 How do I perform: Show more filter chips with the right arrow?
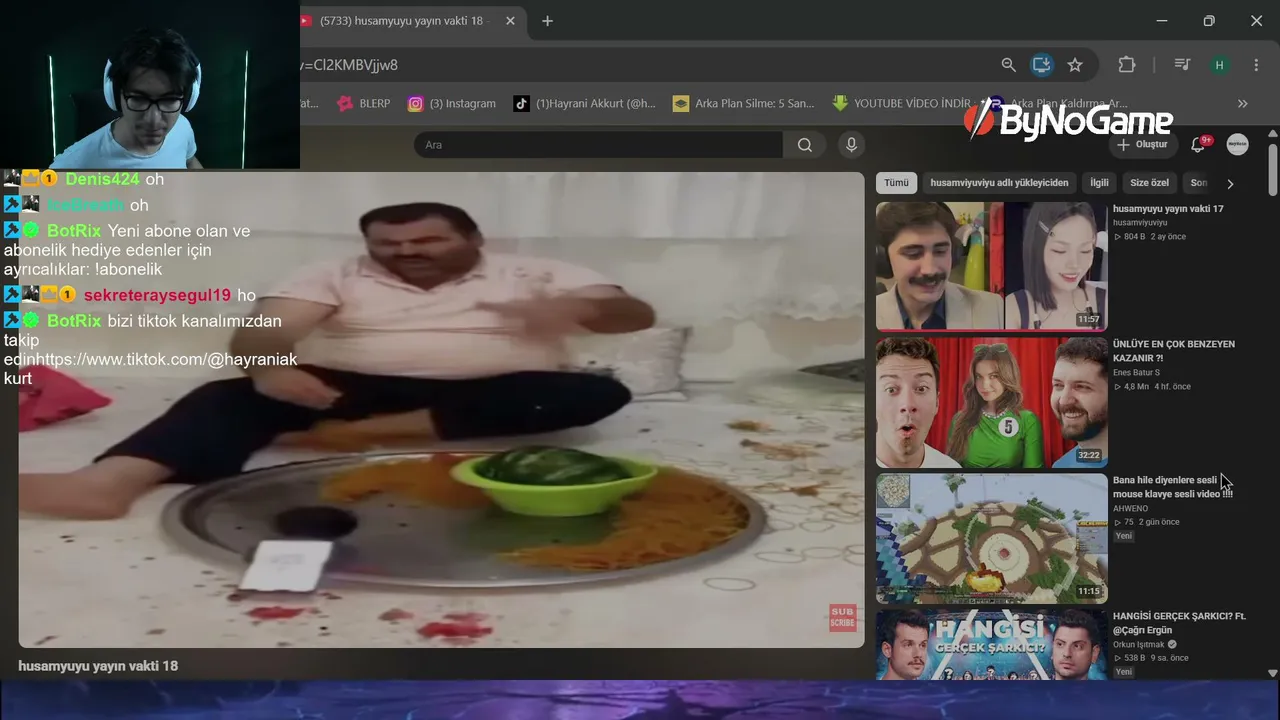(1230, 183)
